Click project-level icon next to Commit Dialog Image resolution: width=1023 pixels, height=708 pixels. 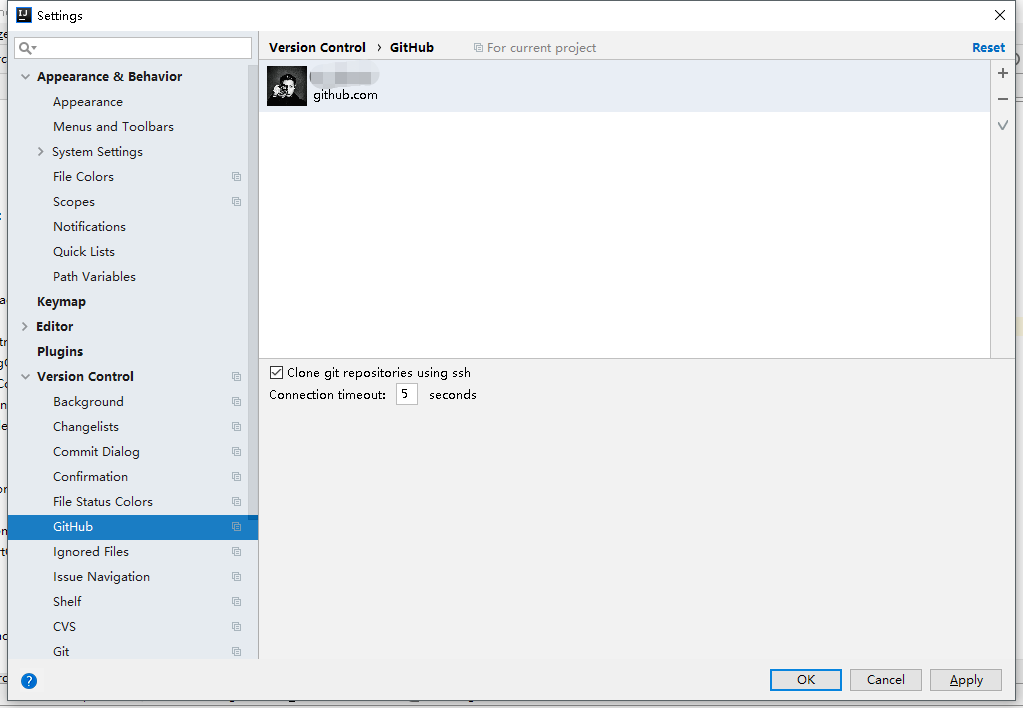click(x=236, y=452)
